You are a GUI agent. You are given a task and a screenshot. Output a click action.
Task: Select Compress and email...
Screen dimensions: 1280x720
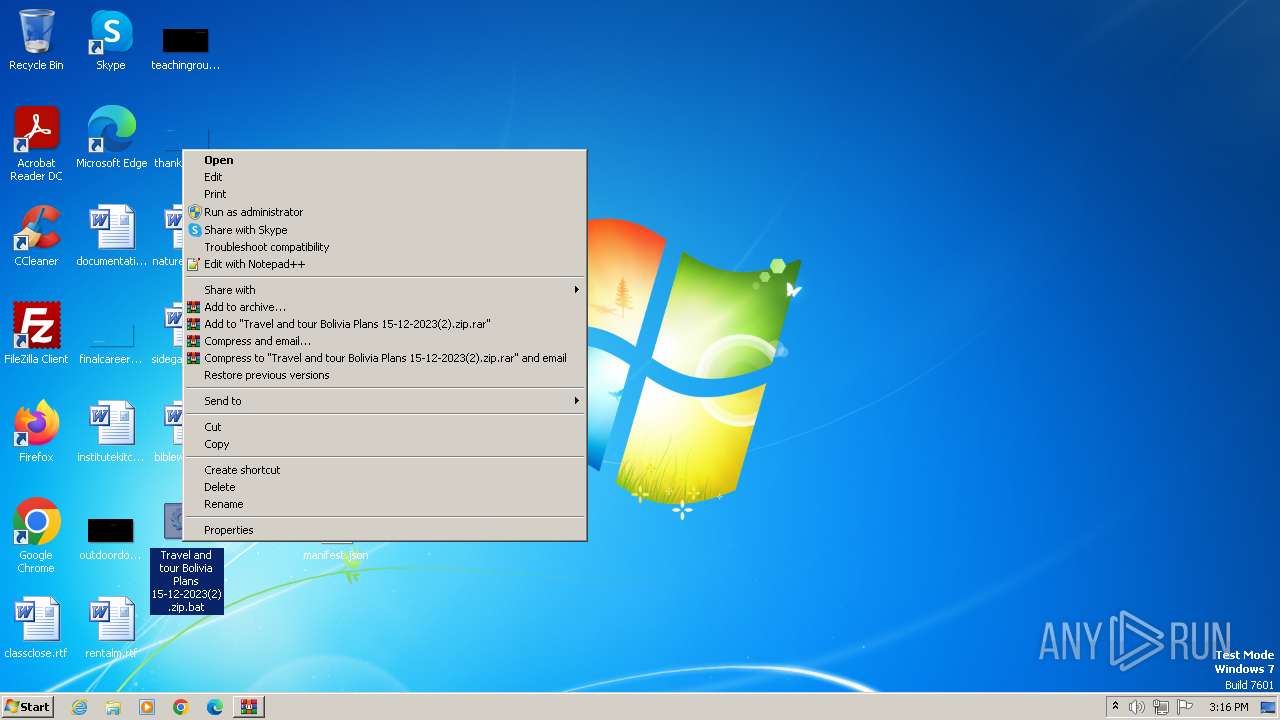click(x=385, y=341)
